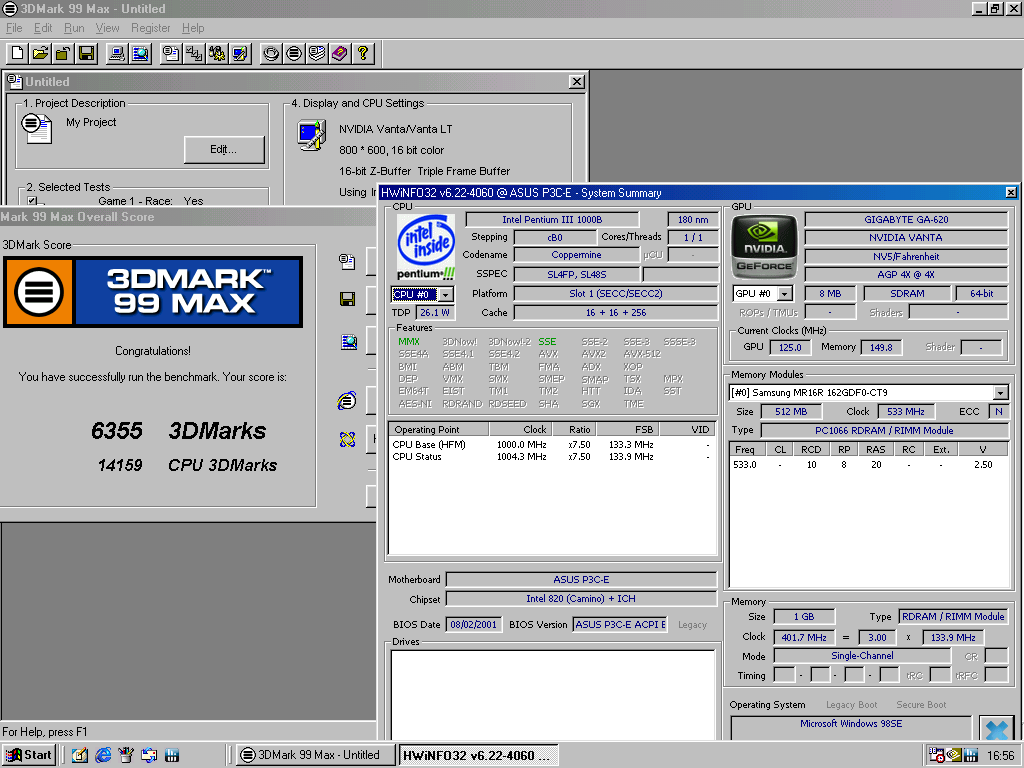Click the spiral benchmark toolbar icon
This screenshot has height=768, width=1024.
coord(271,53)
